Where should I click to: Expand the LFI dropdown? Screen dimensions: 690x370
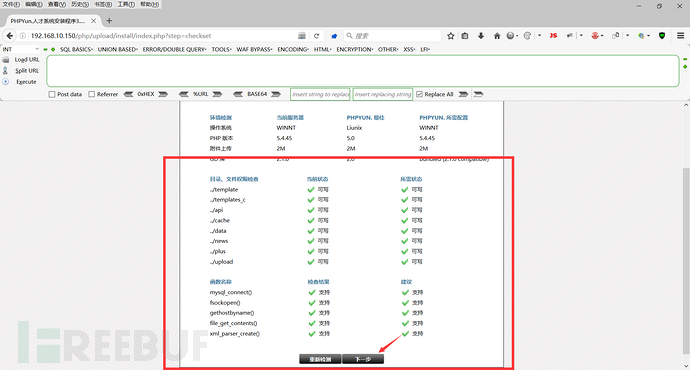coord(425,49)
